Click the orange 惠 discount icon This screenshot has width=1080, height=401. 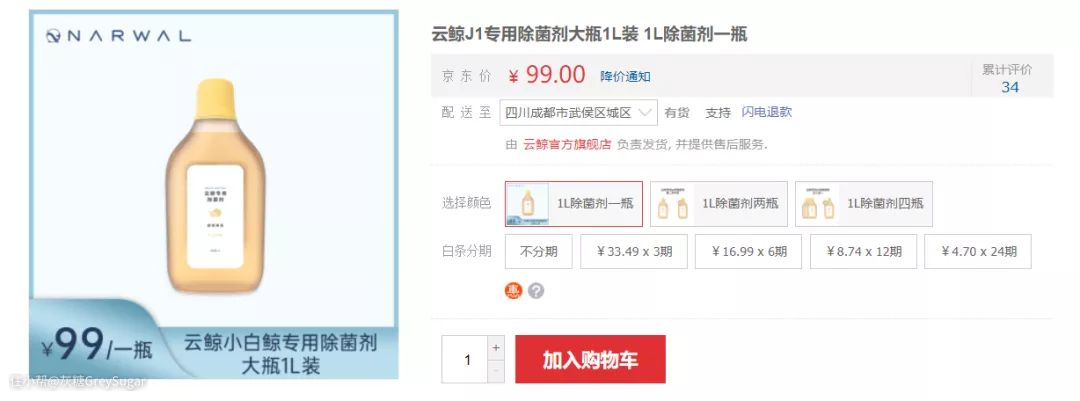[513, 291]
